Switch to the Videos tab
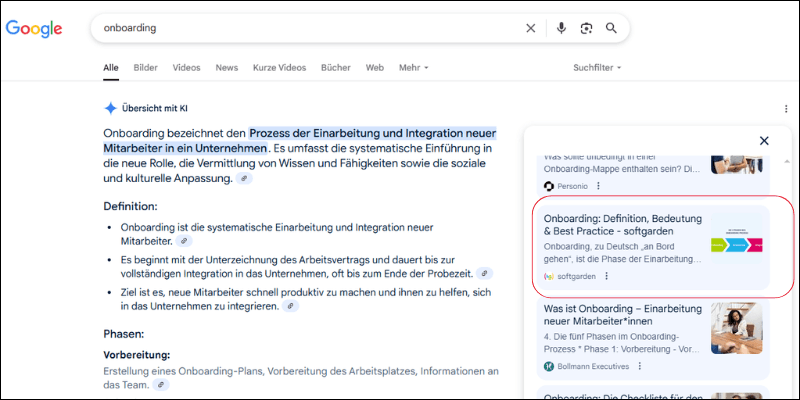The image size is (800, 400). [186, 67]
